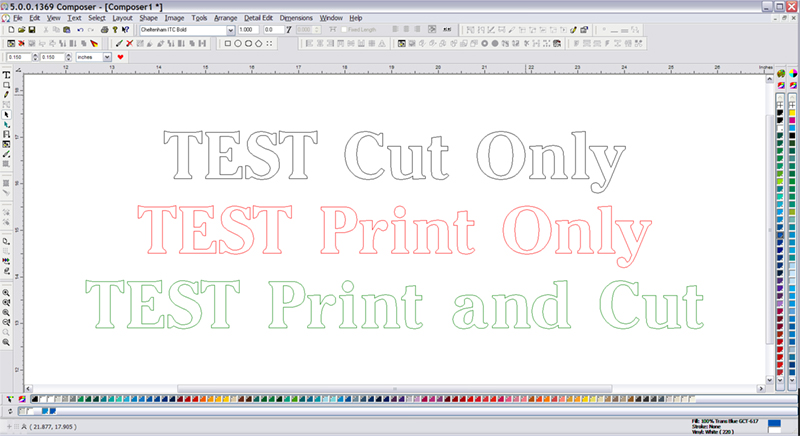Click the polygon shape icon

[x=259, y=44]
